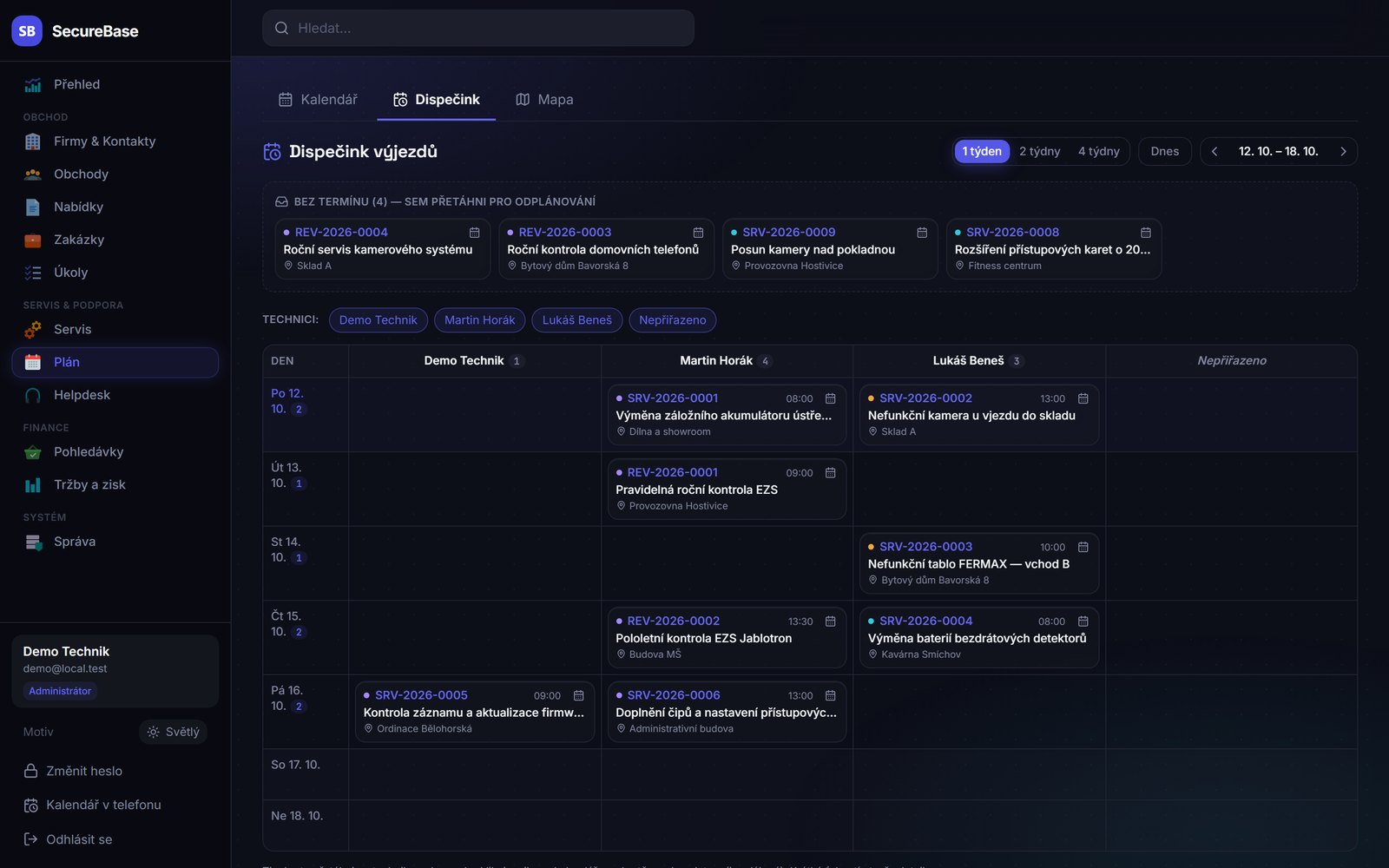Switch to Dispečink tab

[x=437, y=100]
